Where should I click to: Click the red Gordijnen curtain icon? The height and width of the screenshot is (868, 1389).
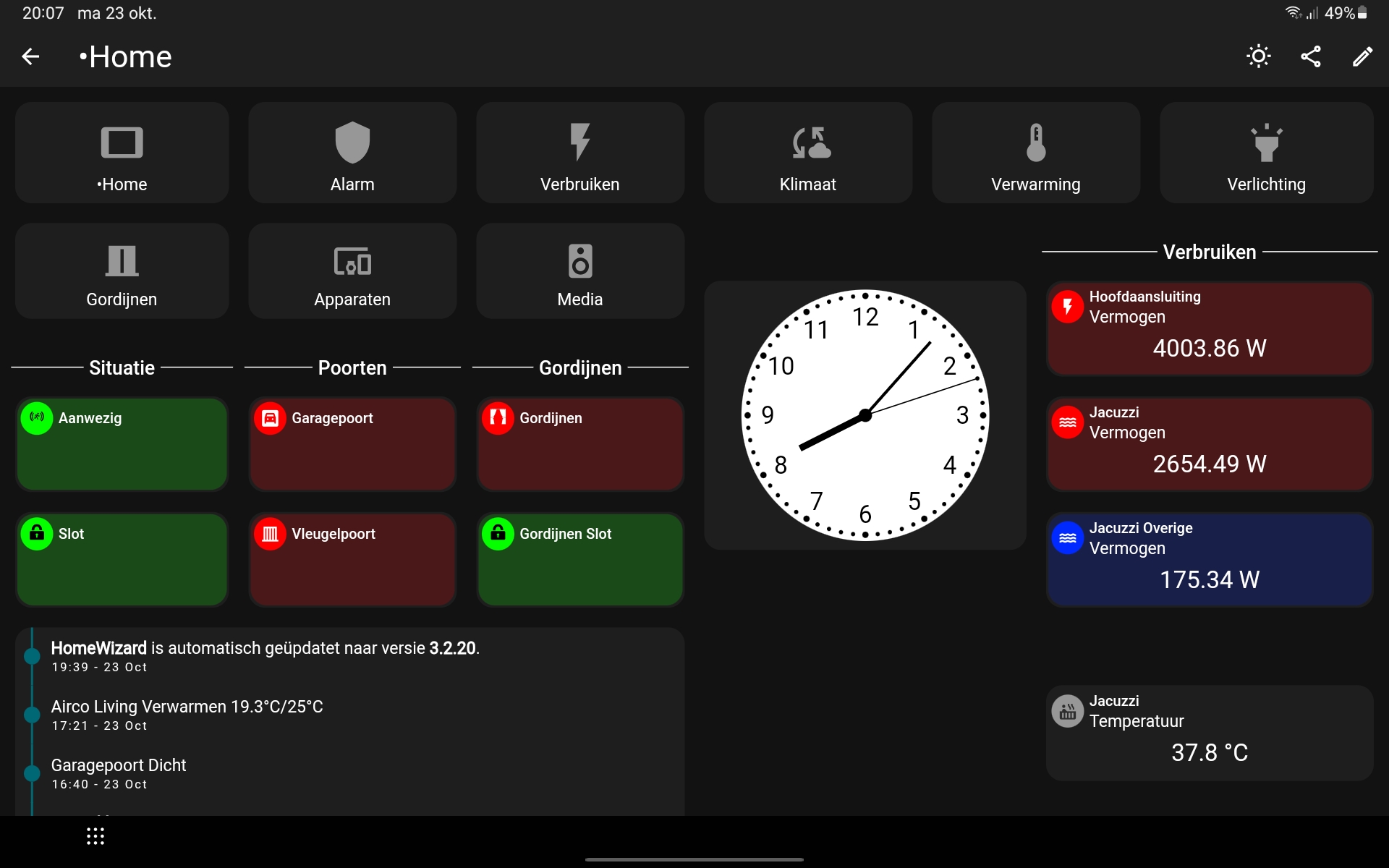click(498, 418)
